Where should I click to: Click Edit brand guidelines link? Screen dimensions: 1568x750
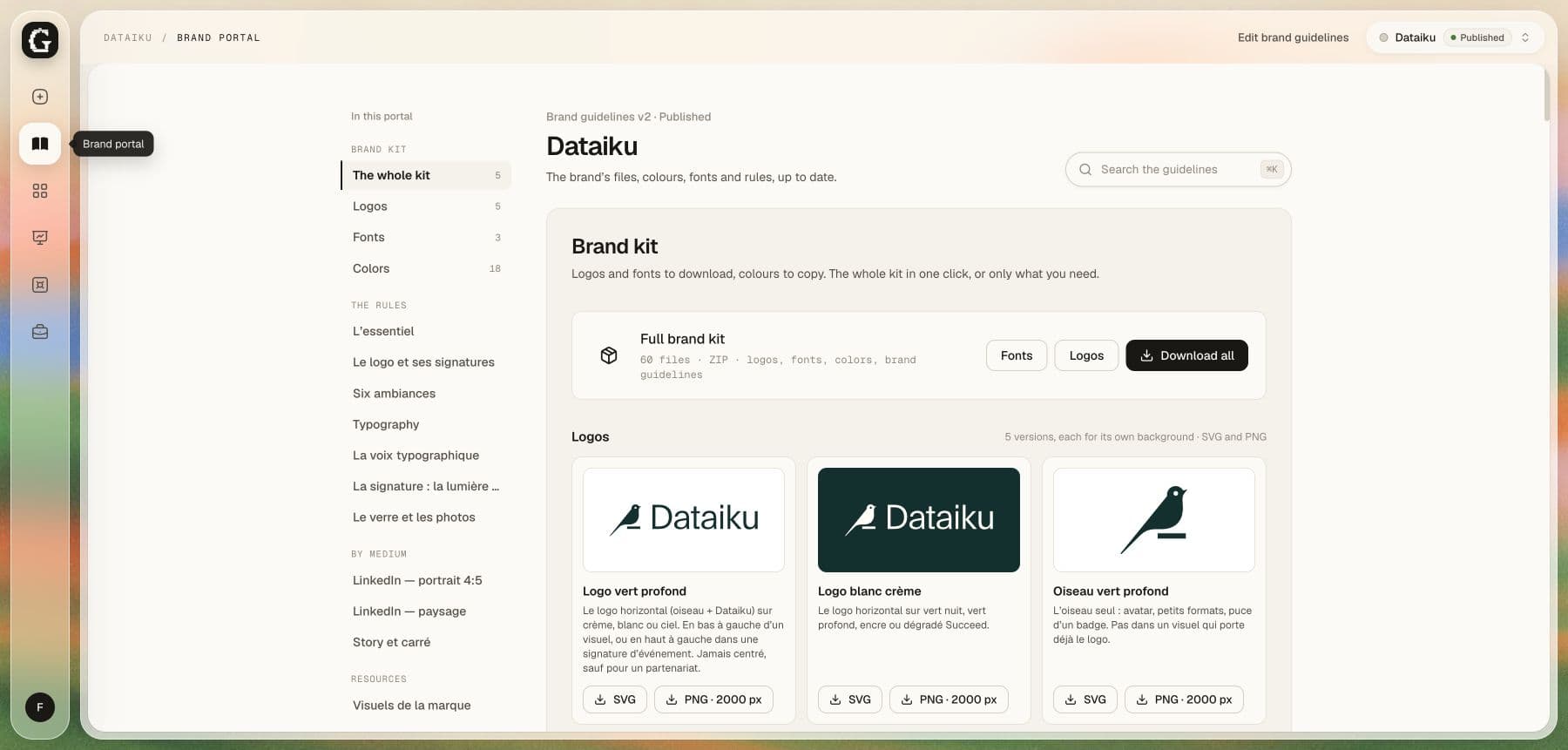1293,37
